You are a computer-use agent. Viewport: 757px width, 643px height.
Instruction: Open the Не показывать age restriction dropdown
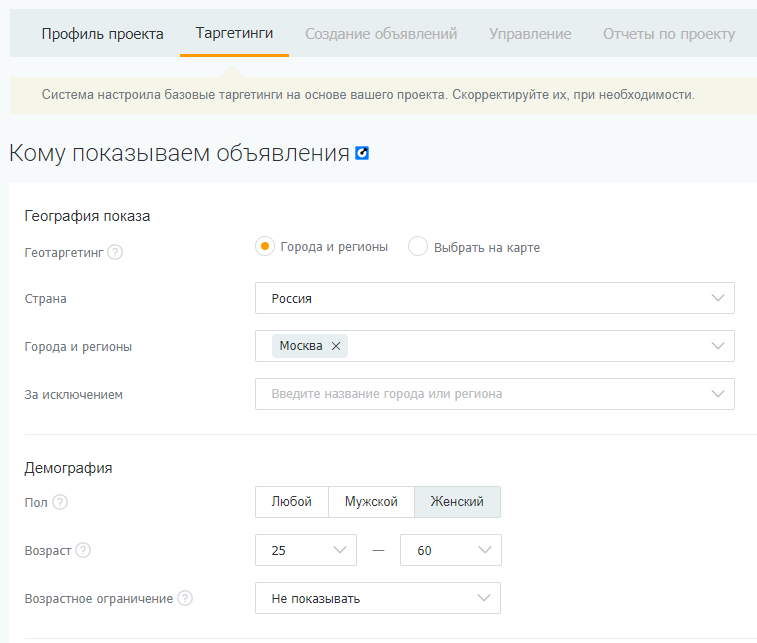[x=378, y=598]
